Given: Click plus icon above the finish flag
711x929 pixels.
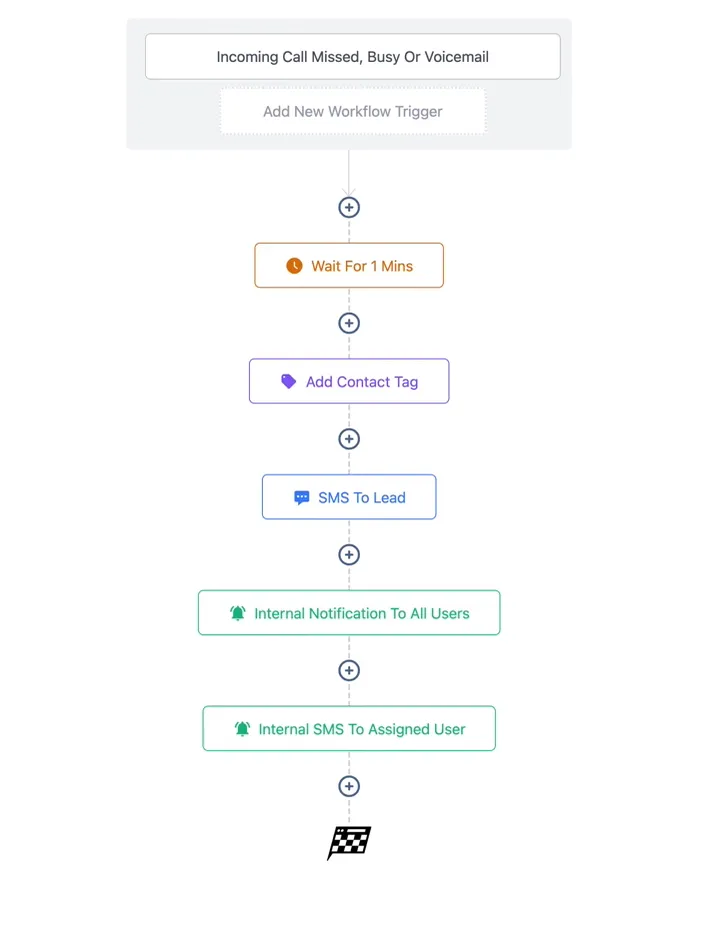Looking at the screenshot, I should [x=349, y=786].
